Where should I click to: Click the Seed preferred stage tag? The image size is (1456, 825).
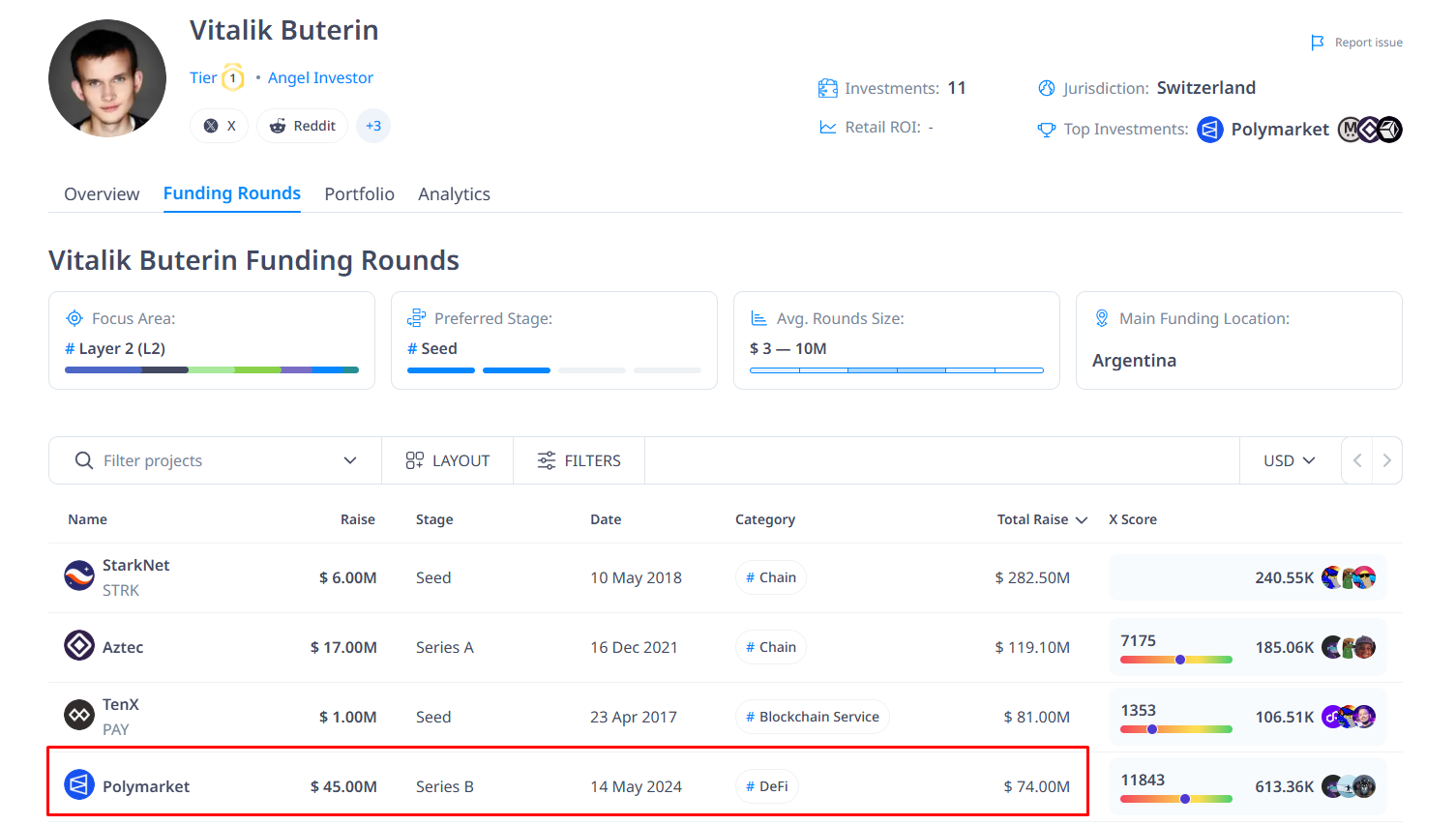tap(432, 348)
